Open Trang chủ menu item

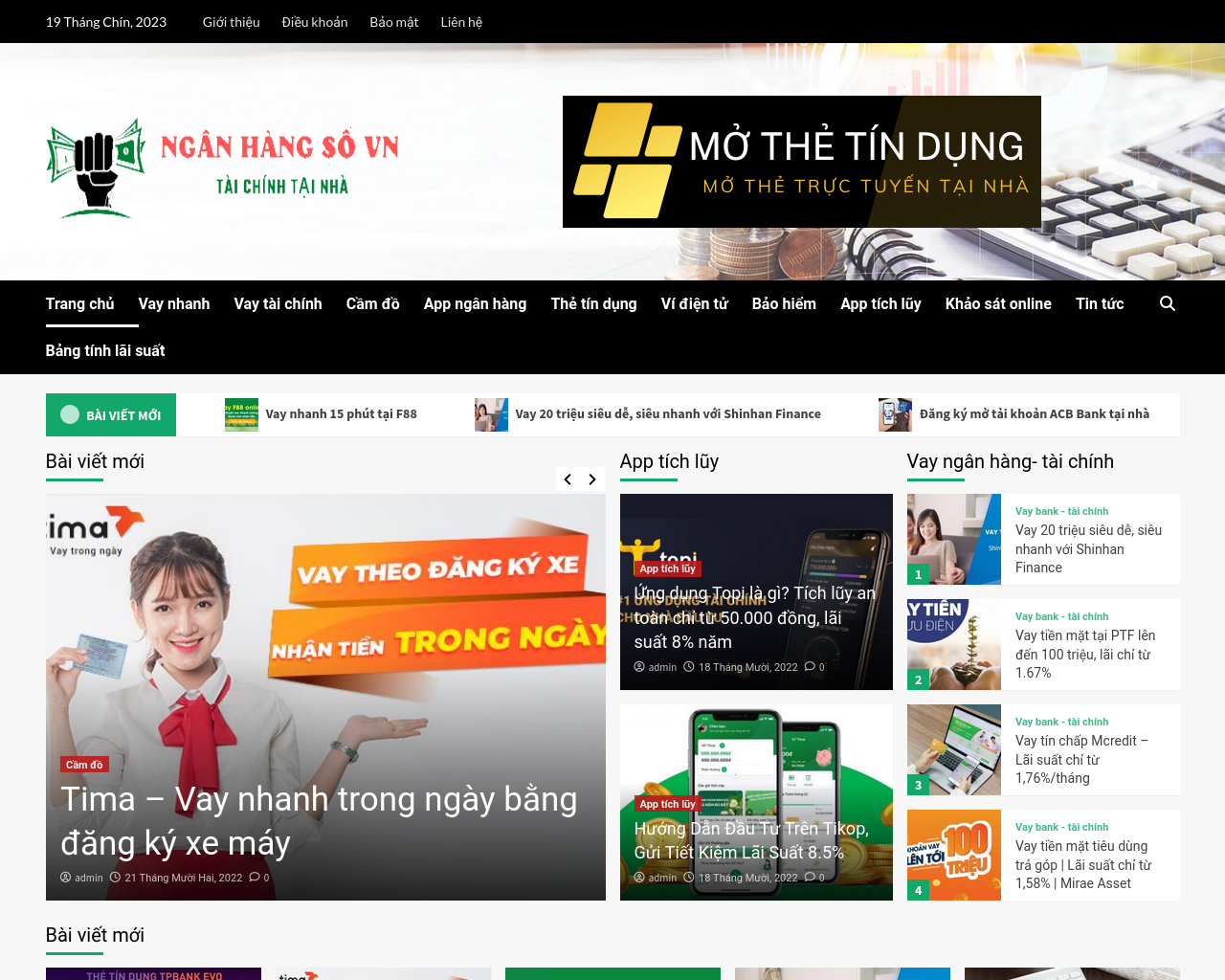(79, 303)
